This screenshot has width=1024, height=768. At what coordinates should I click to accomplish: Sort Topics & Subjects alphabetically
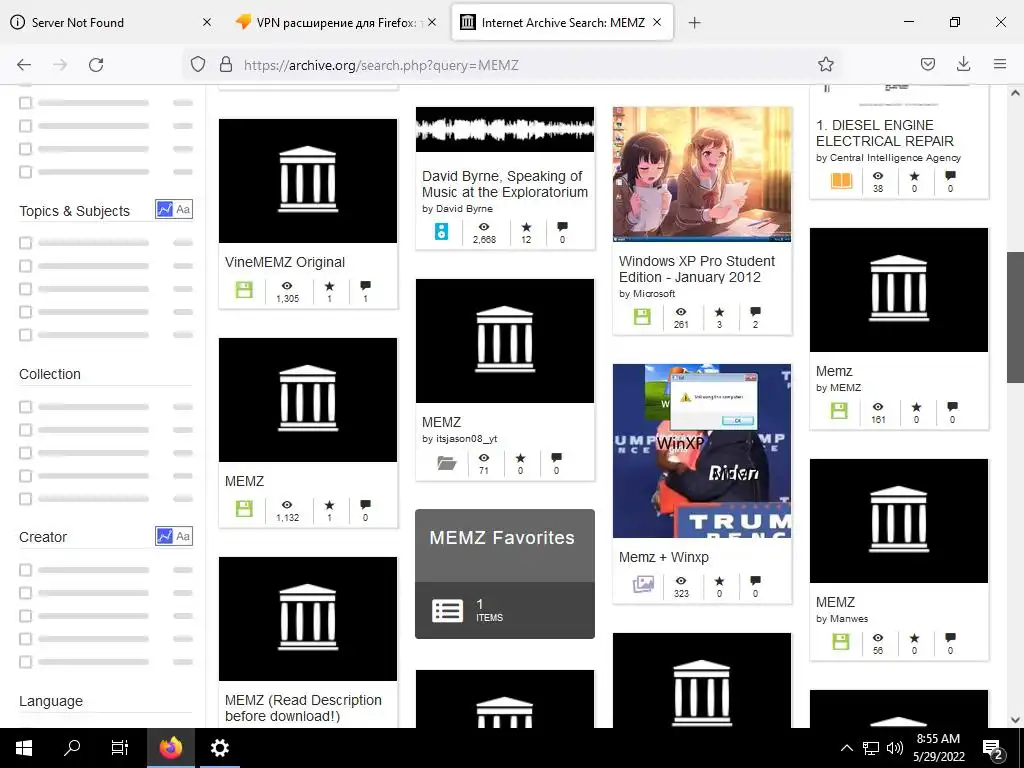(x=184, y=210)
